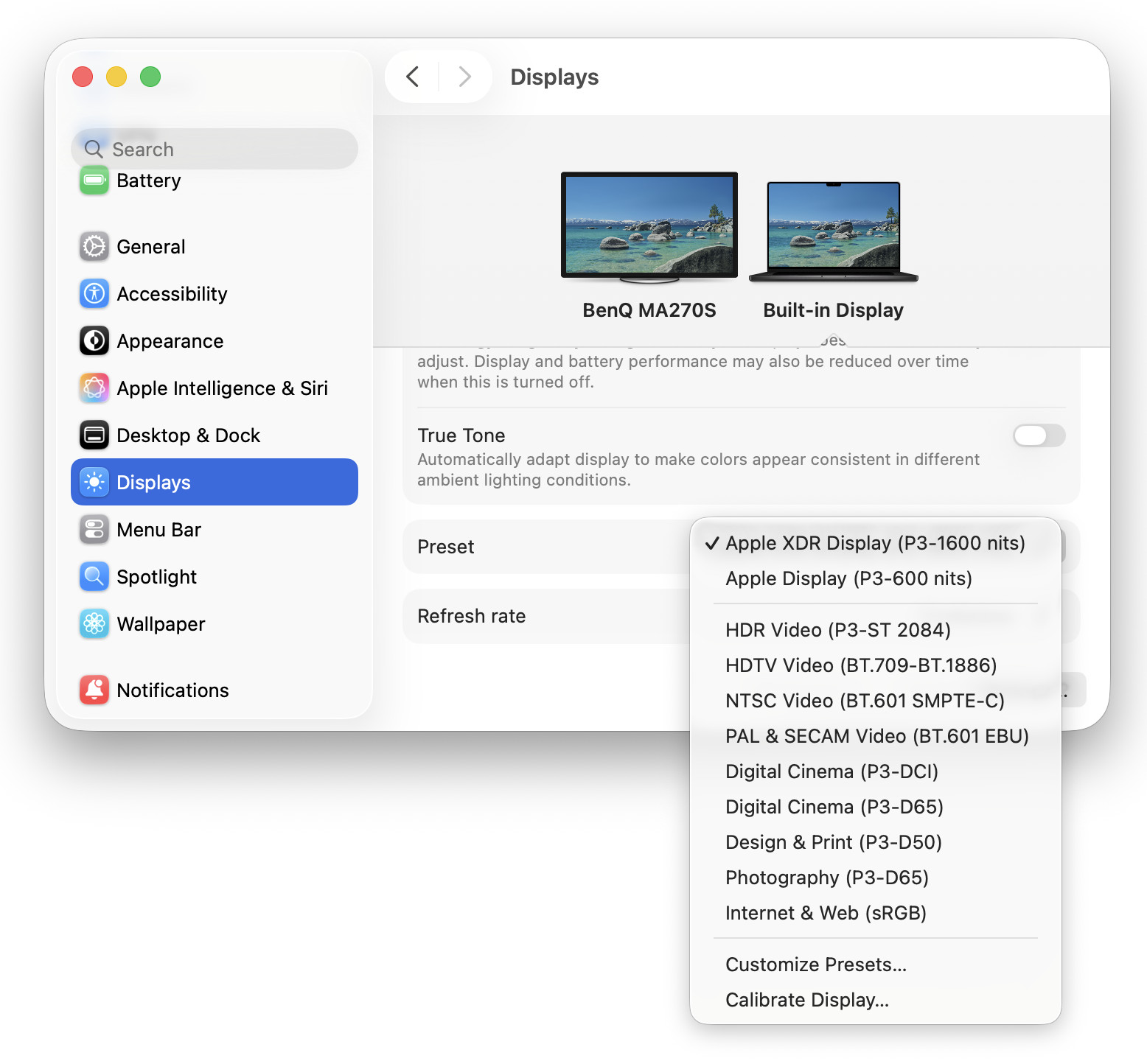
Task: Select Photography (P3-D65) preset option
Action: point(826,878)
